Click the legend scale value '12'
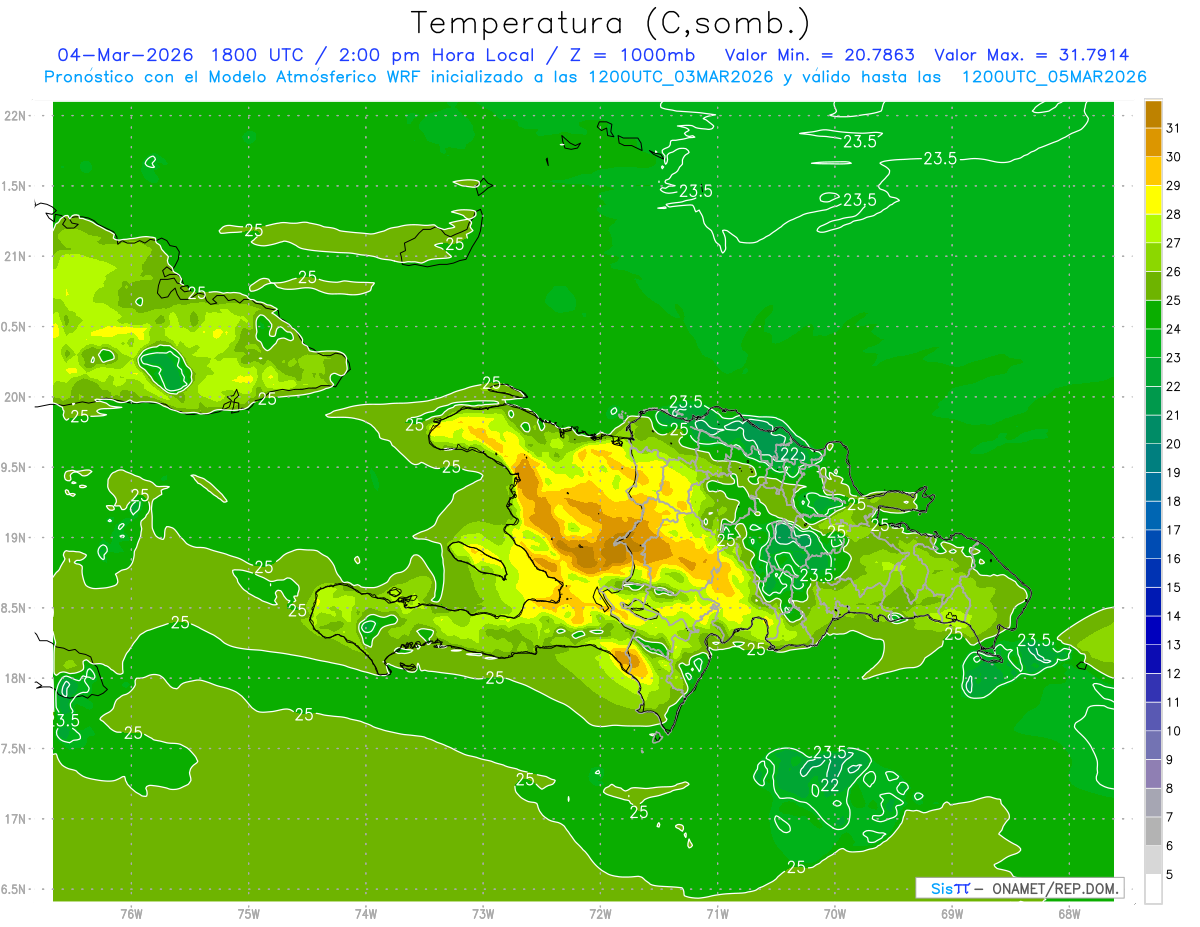This screenshot has height=927, width=1200. [1174, 674]
